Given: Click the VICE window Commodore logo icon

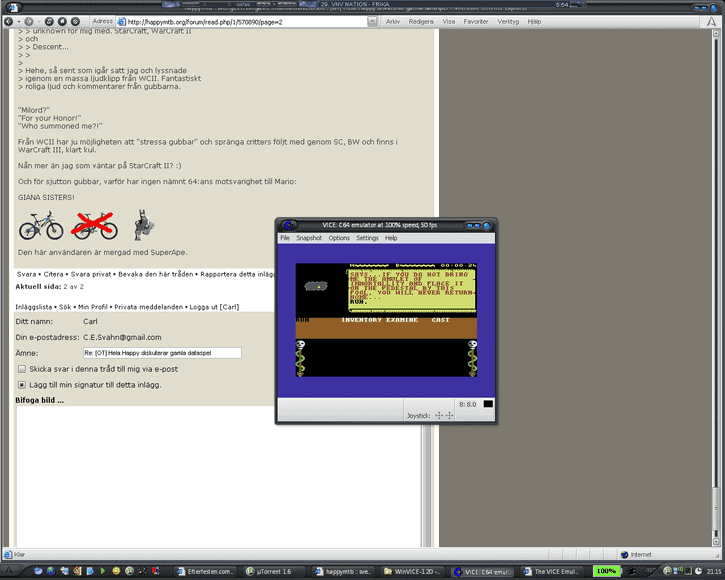Looking at the screenshot, I should pyautogui.click(x=289, y=225).
